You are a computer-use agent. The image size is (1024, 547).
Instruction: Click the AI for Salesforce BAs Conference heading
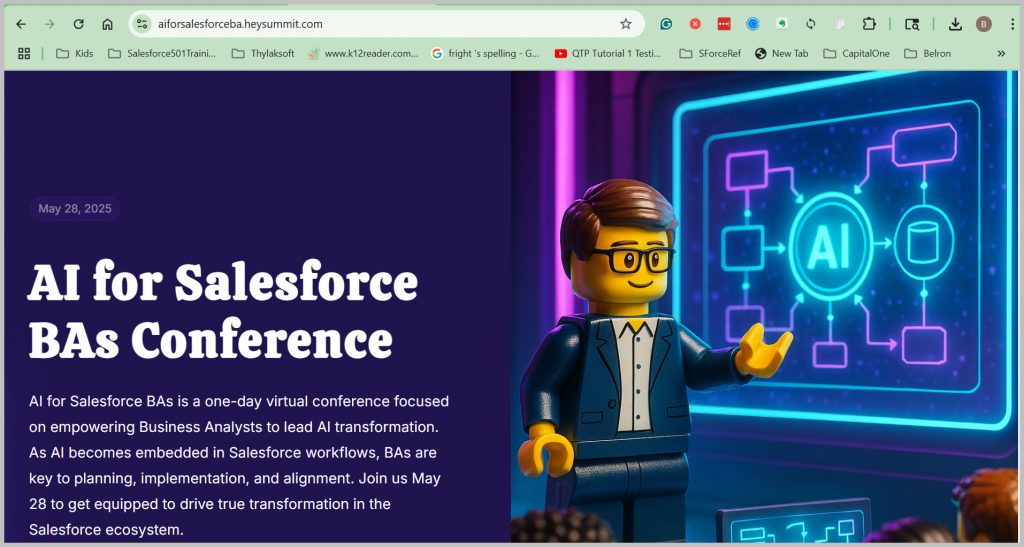click(x=223, y=310)
